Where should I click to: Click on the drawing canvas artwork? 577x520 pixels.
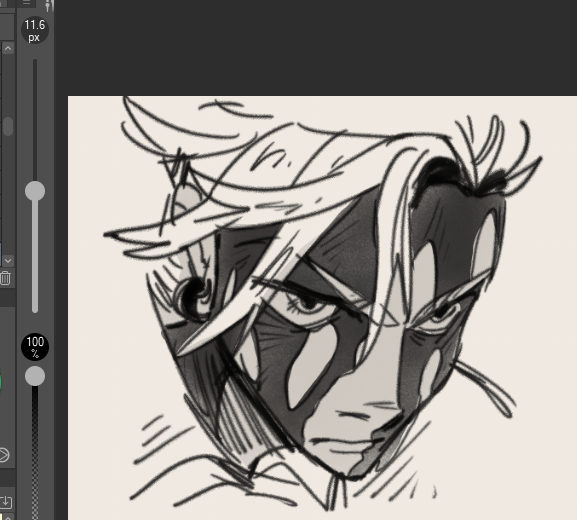(322, 308)
